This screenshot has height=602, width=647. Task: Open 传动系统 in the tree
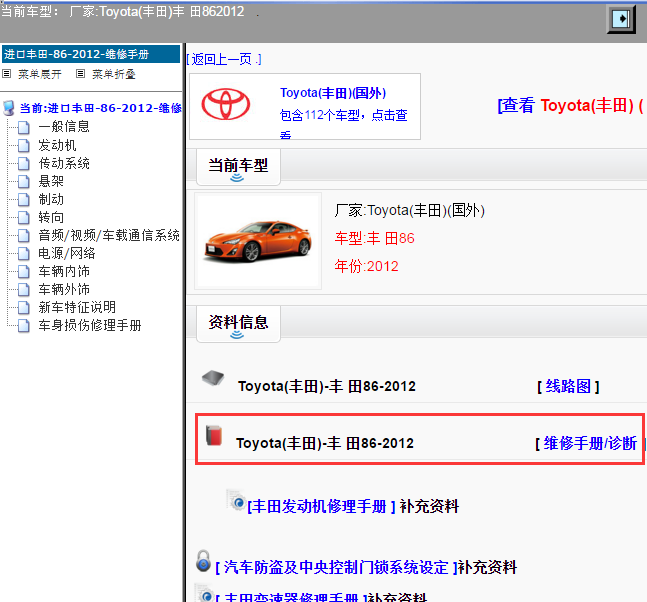point(64,163)
